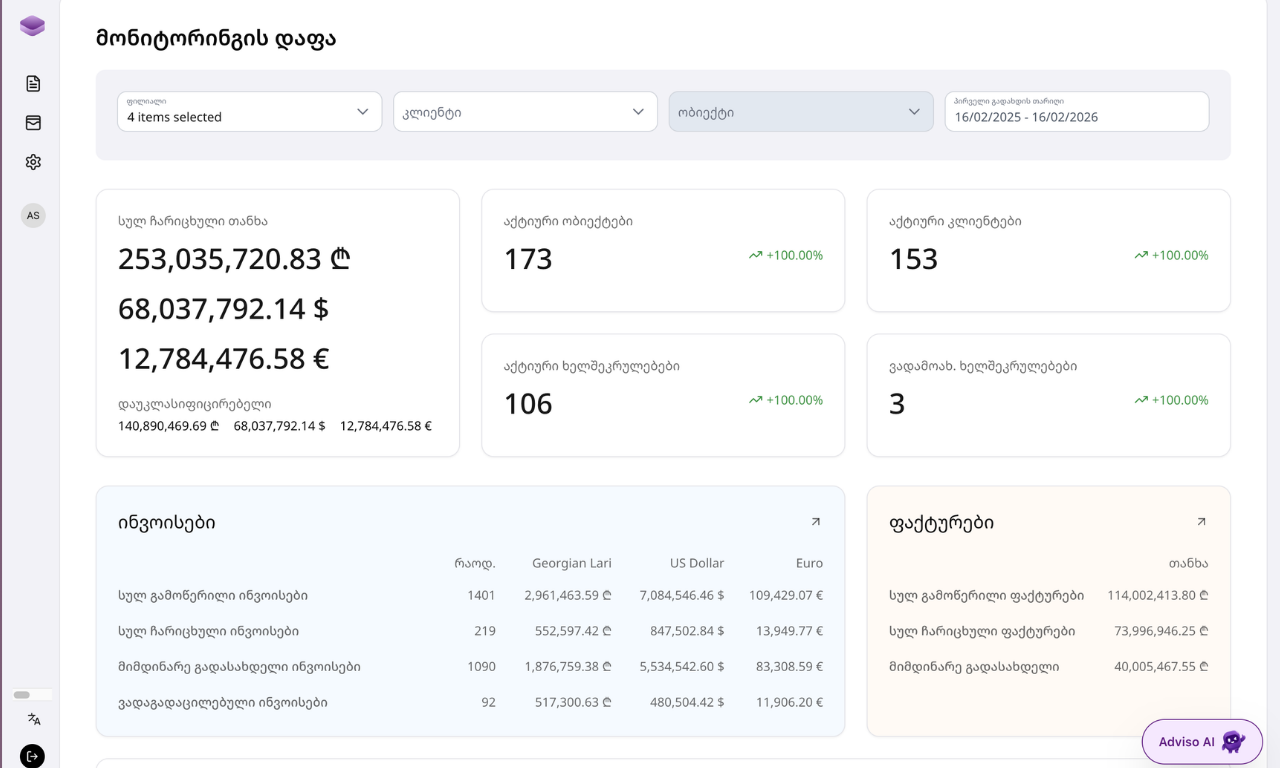Open the archive box icon in sidebar
The height and width of the screenshot is (768, 1280).
(x=33, y=123)
